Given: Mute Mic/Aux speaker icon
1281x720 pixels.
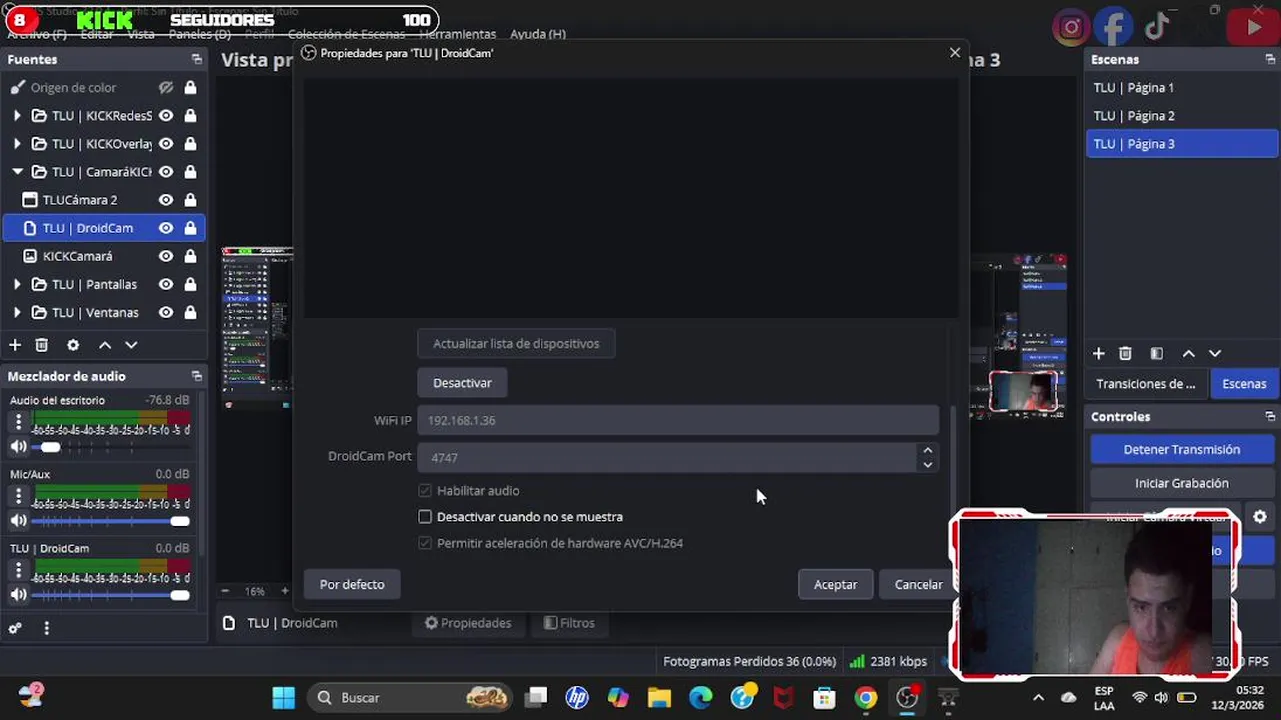Looking at the screenshot, I should [x=18, y=521].
